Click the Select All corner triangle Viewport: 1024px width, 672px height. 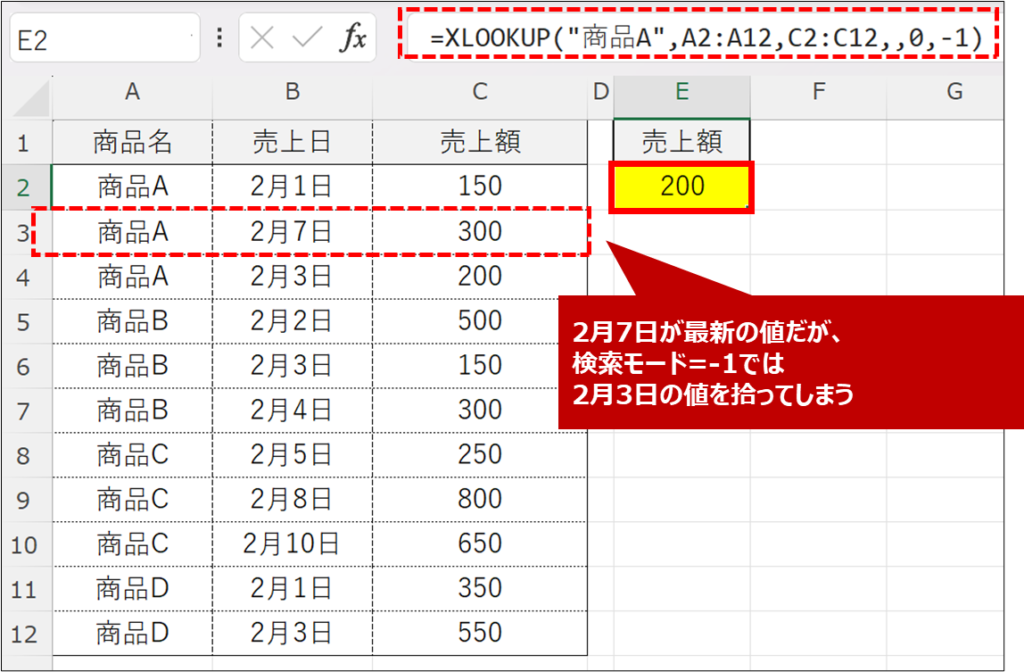click(30, 98)
